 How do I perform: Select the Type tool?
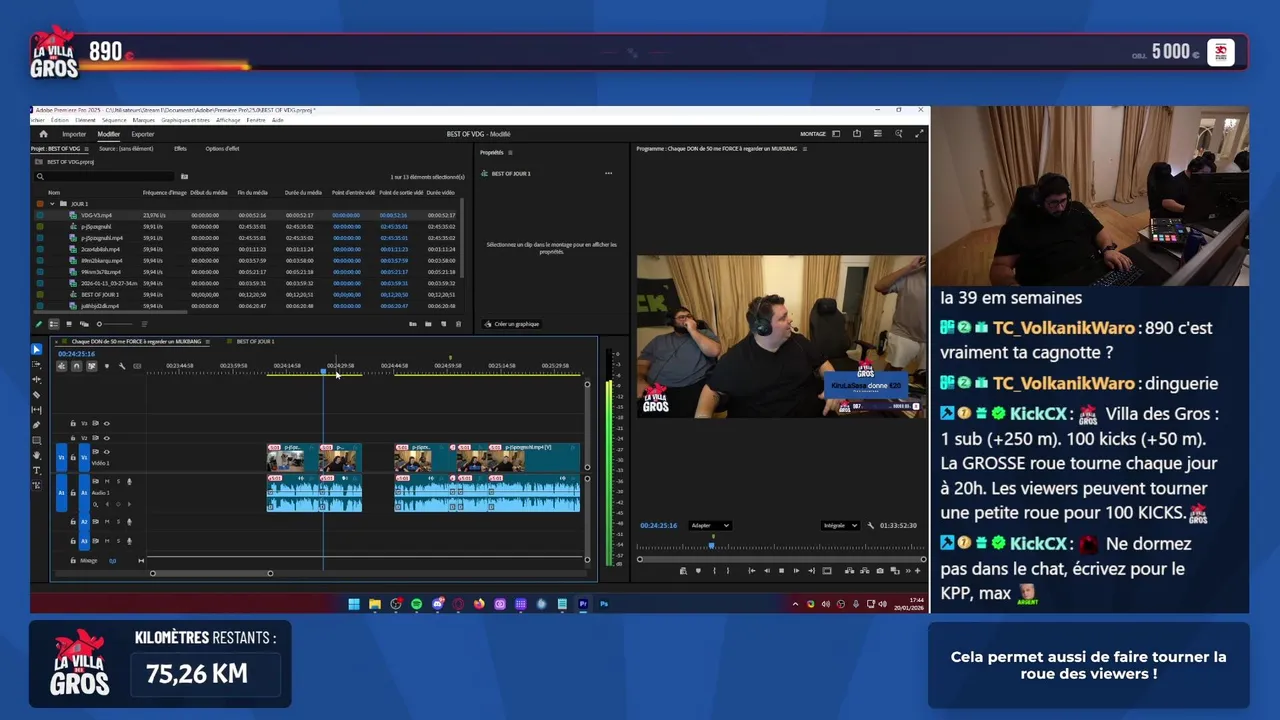click(x=37, y=471)
